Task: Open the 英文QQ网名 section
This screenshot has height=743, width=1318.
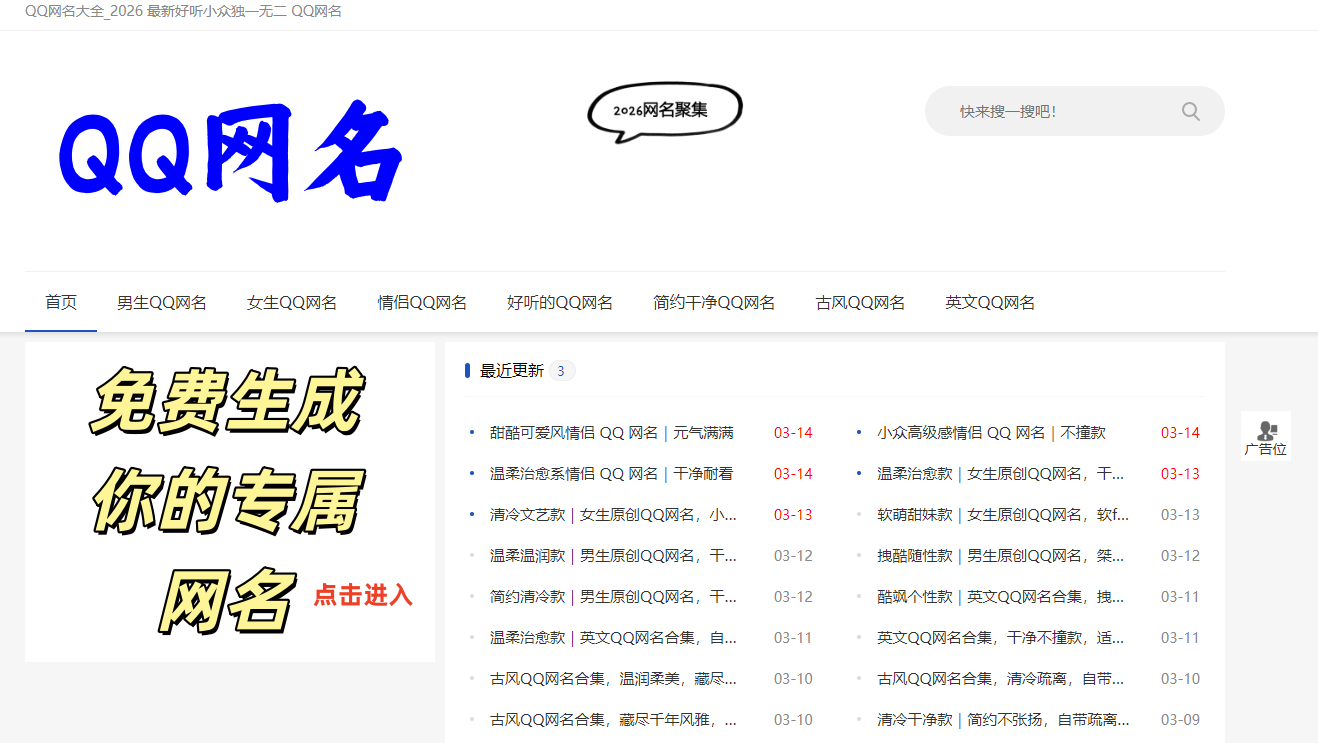Action: [990, 302]
